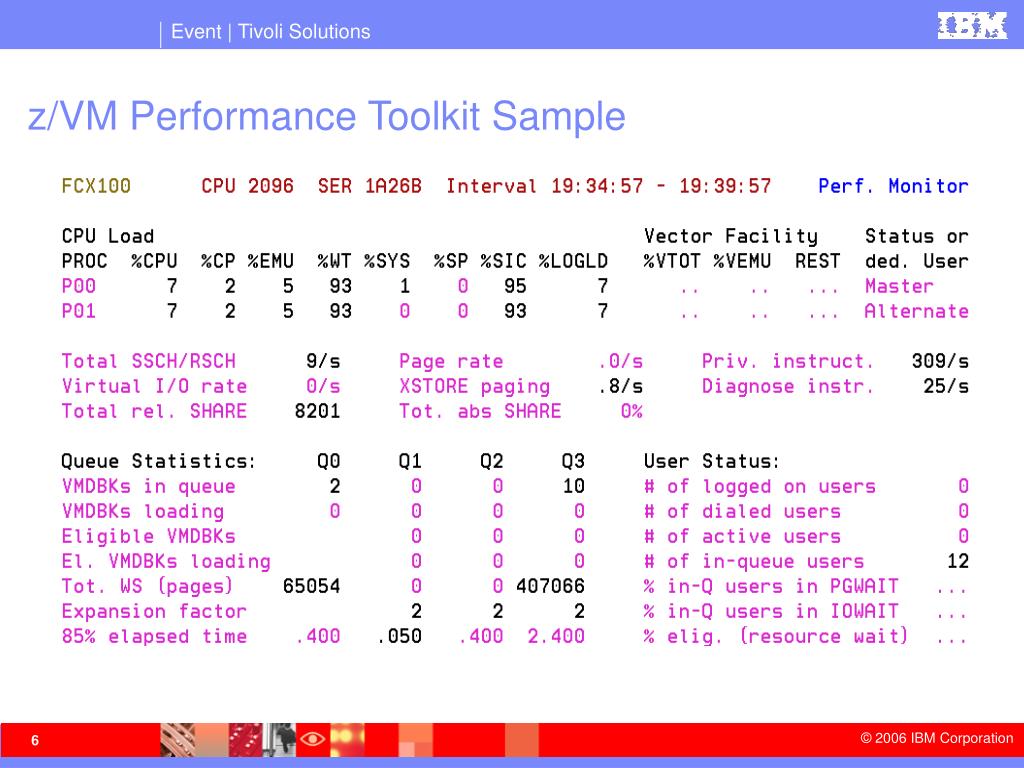
Task: Click the "Q2" queue column header
Action: pos(492,461)
